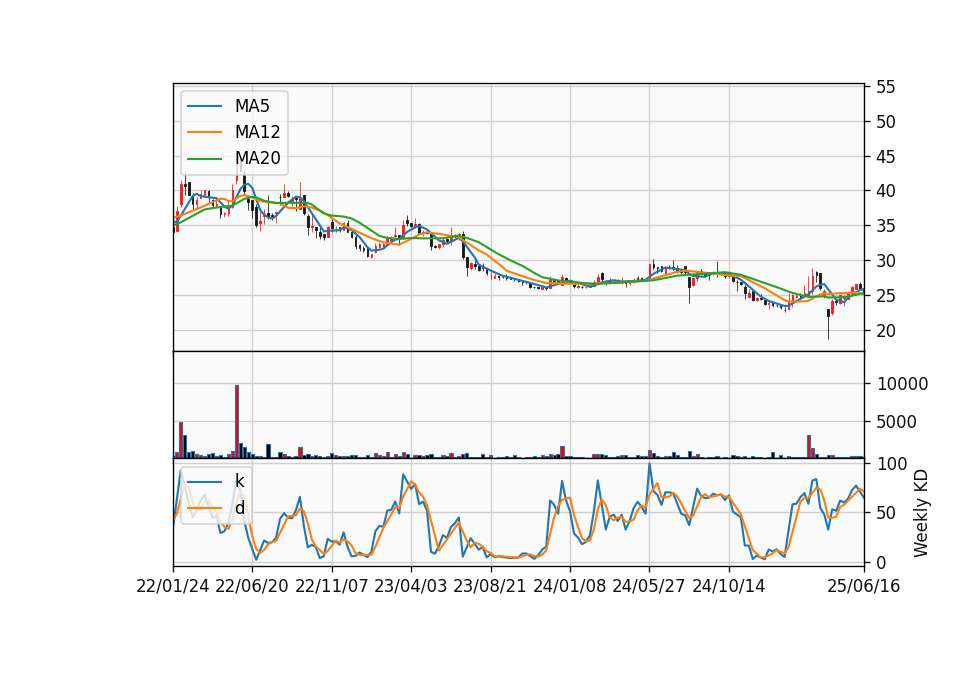Click the 5000 volume axis label
The height and width of the screenshot is (690, 960).
(897, 422)
